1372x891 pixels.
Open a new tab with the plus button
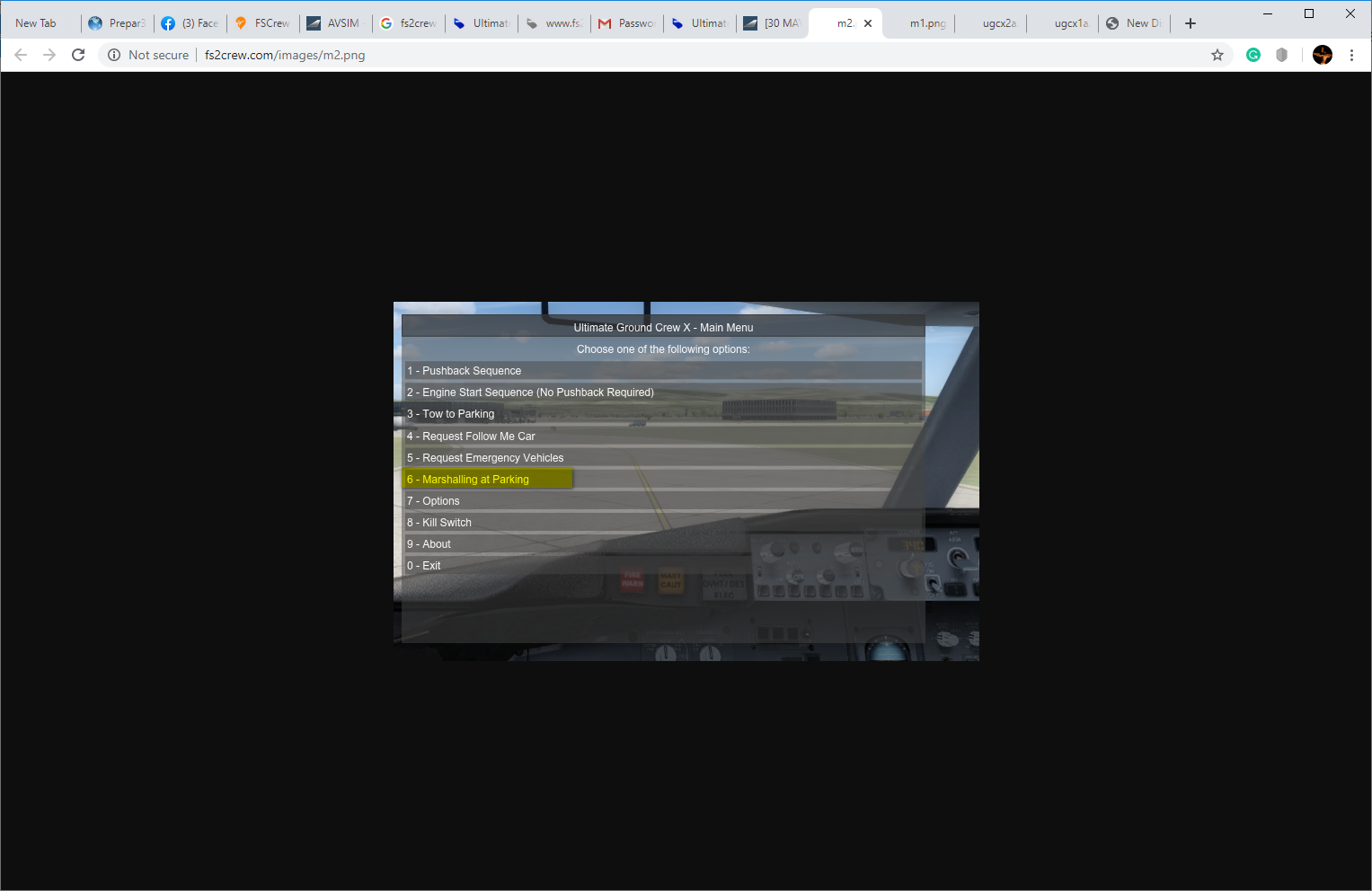pyautogui.click(x=1191, y=23)
